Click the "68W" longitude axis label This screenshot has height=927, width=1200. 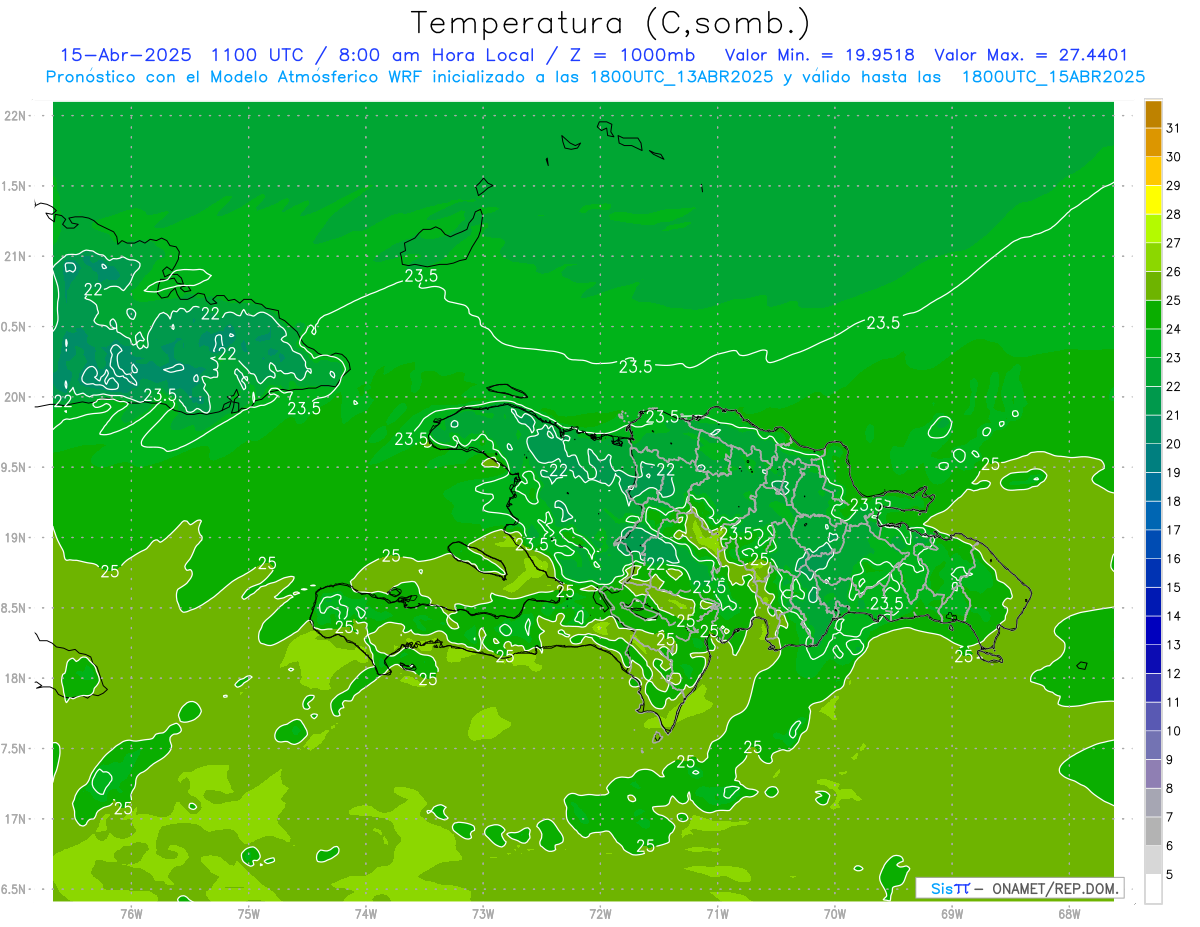click(x=1068, y=914)
